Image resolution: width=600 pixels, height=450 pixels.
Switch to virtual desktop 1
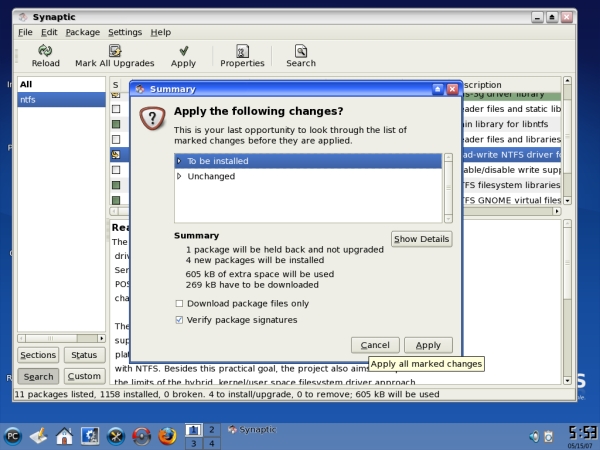194,430
